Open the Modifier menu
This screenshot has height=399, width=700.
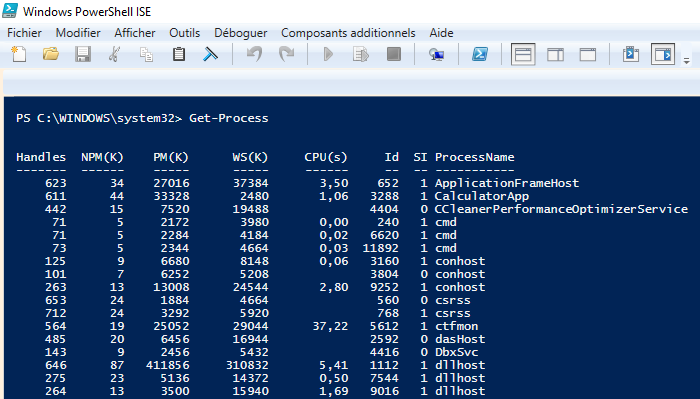(x=78, y=33)
